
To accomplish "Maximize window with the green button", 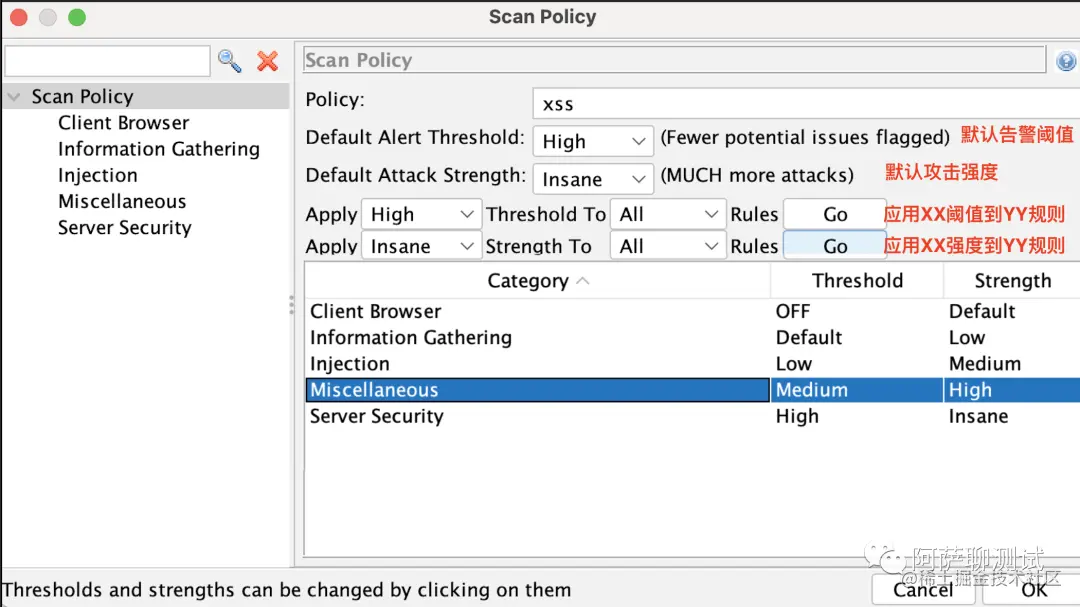I will [77, 17].
